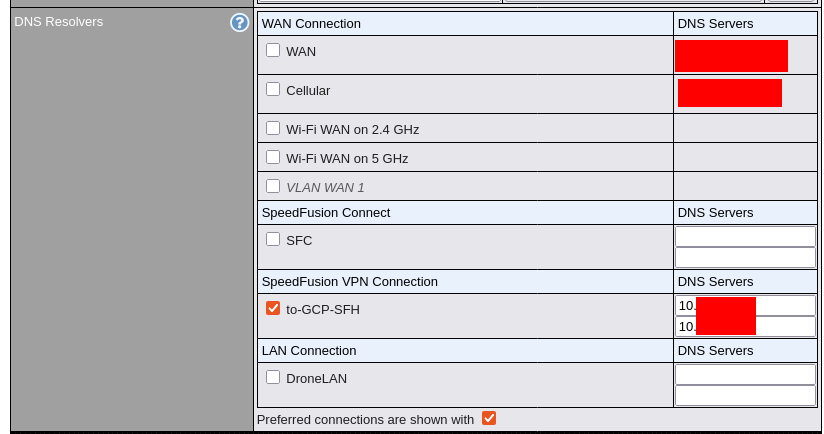Click second DroneLAN DNS server field
824x434 pixels.
click(x=745, y=396)
